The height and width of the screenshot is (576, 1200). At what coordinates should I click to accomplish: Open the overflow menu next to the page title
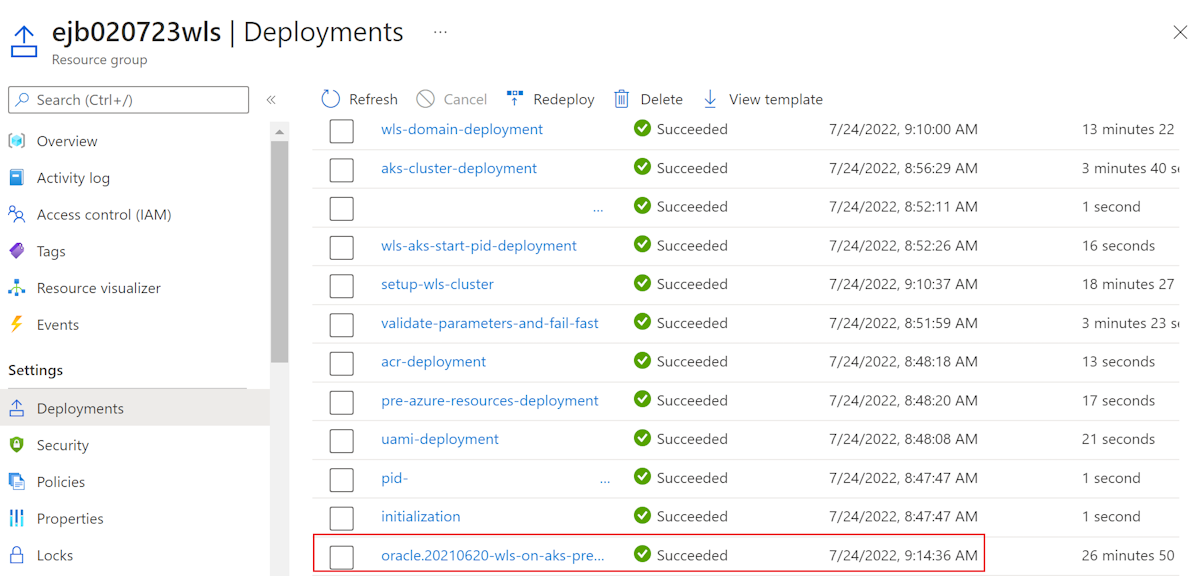pos(438,32)
